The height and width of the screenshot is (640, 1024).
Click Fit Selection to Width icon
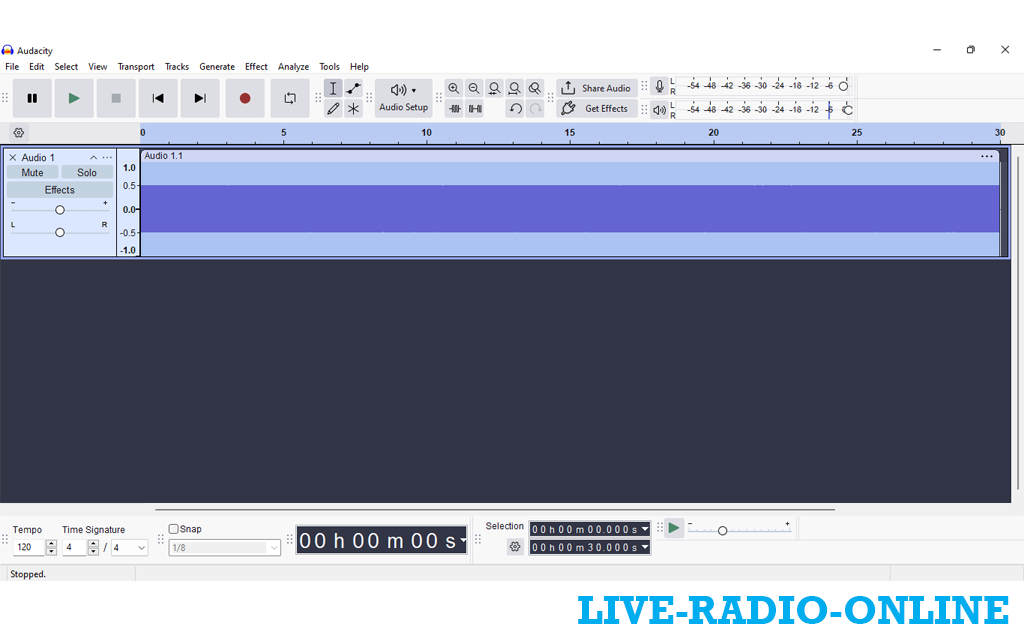click(x=494, y=88)
